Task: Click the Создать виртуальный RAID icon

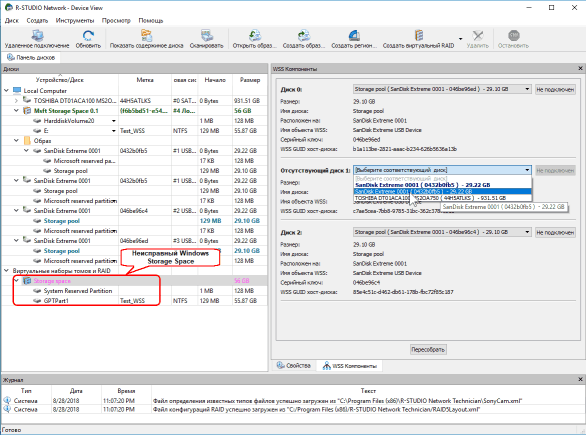Action: click(419, 36)
